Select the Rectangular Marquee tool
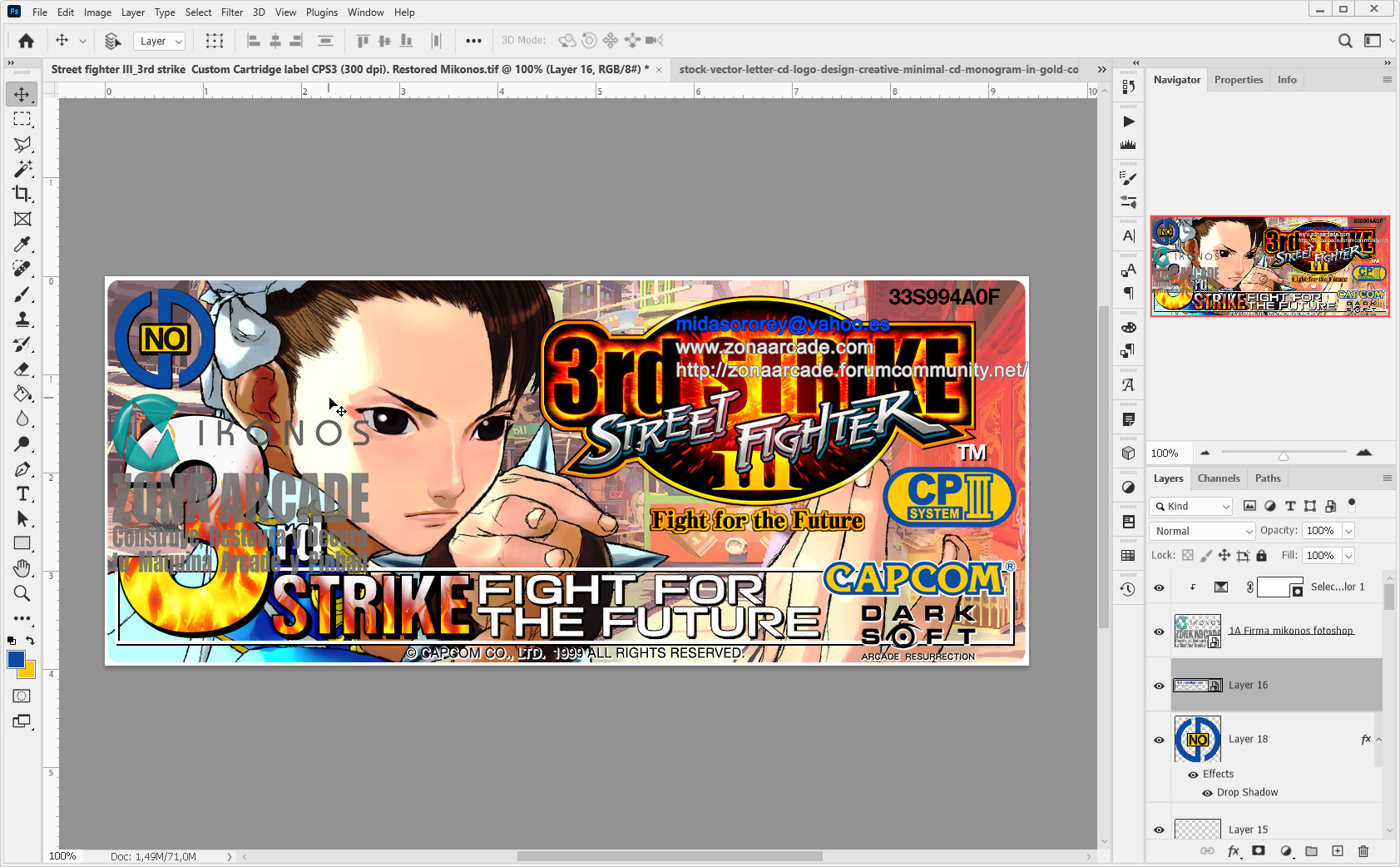The width and height of the screenshot is (1400, 867). click(x=22, y=119)
